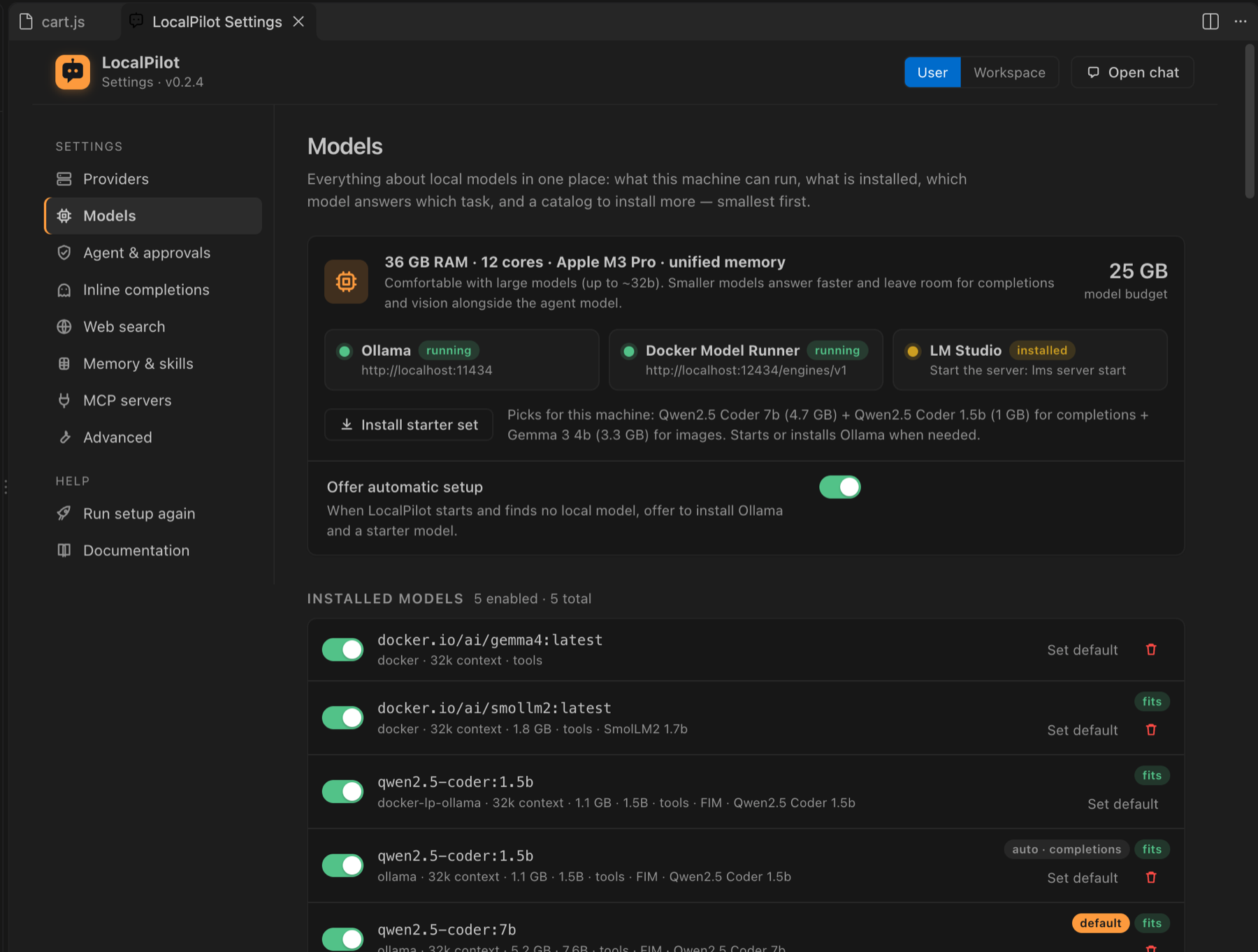Switch to the cart.js editor tab

[x=63, y=22]
